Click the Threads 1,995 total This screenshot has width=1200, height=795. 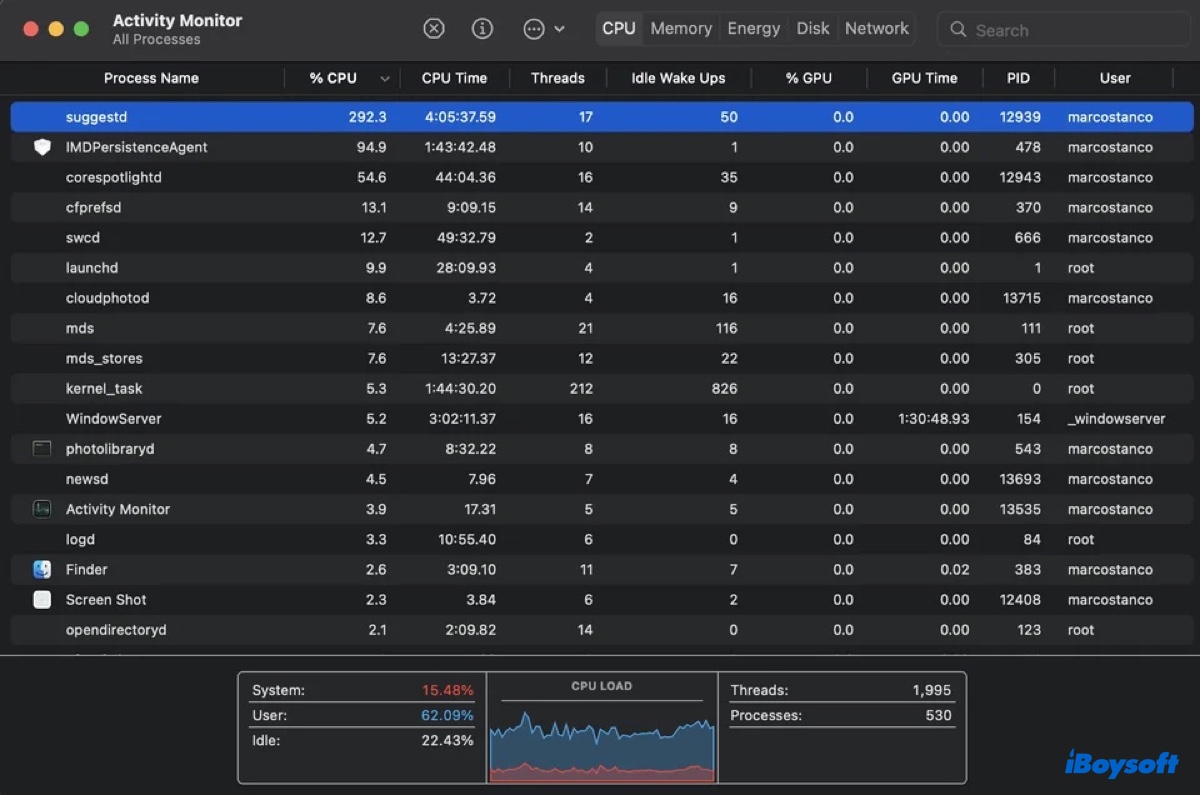932,690
